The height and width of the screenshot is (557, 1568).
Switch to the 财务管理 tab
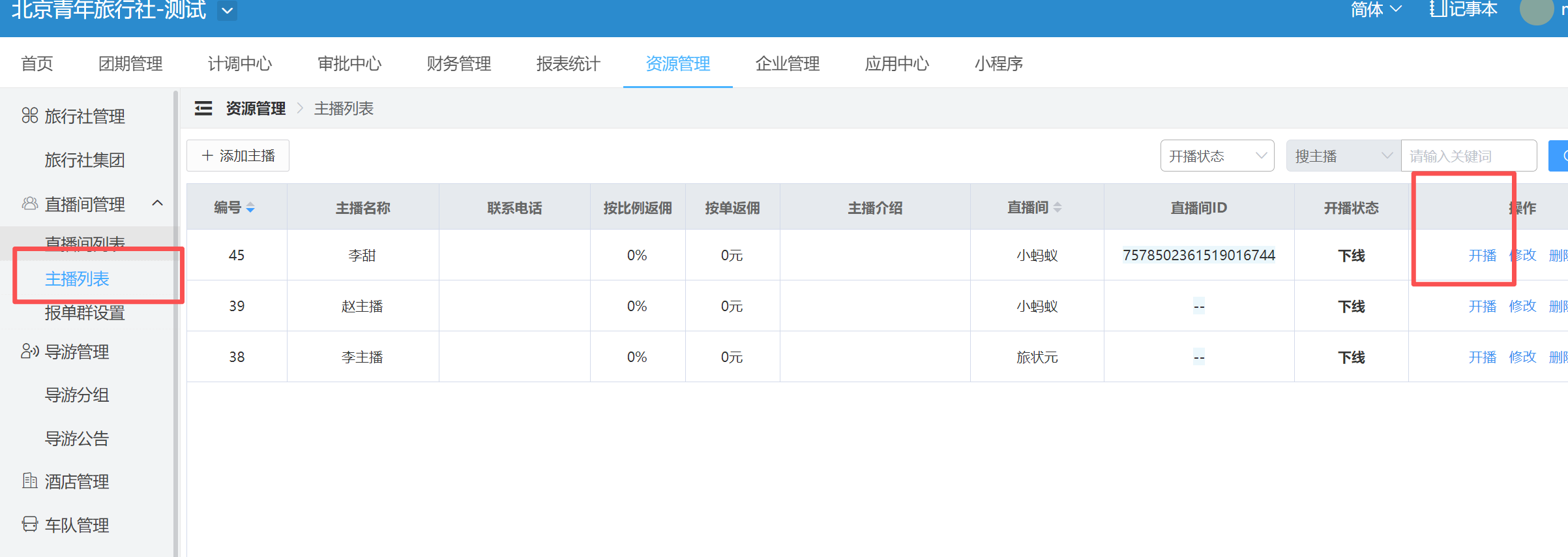pos(458,63)
